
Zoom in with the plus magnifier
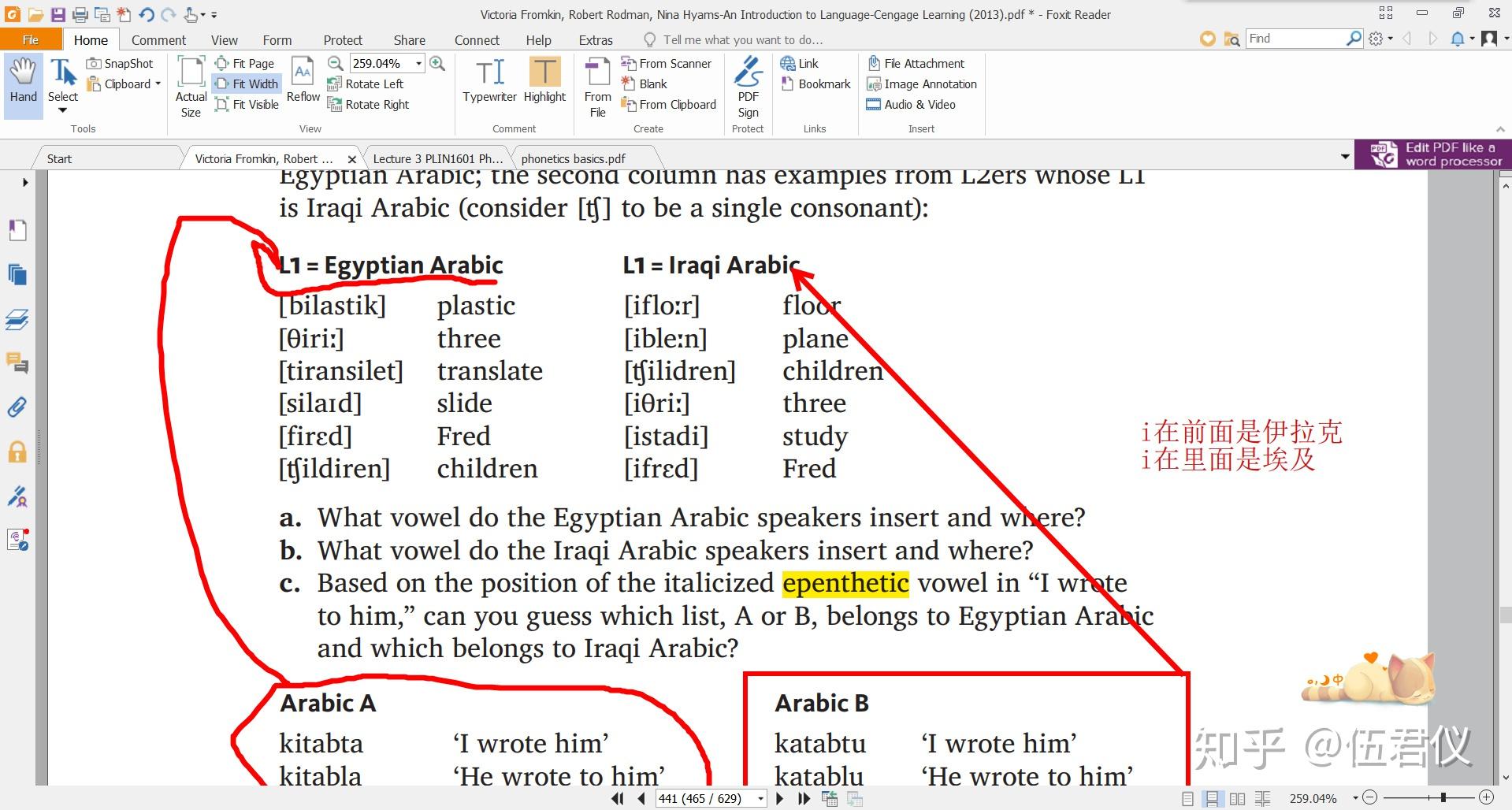point(437,63)
